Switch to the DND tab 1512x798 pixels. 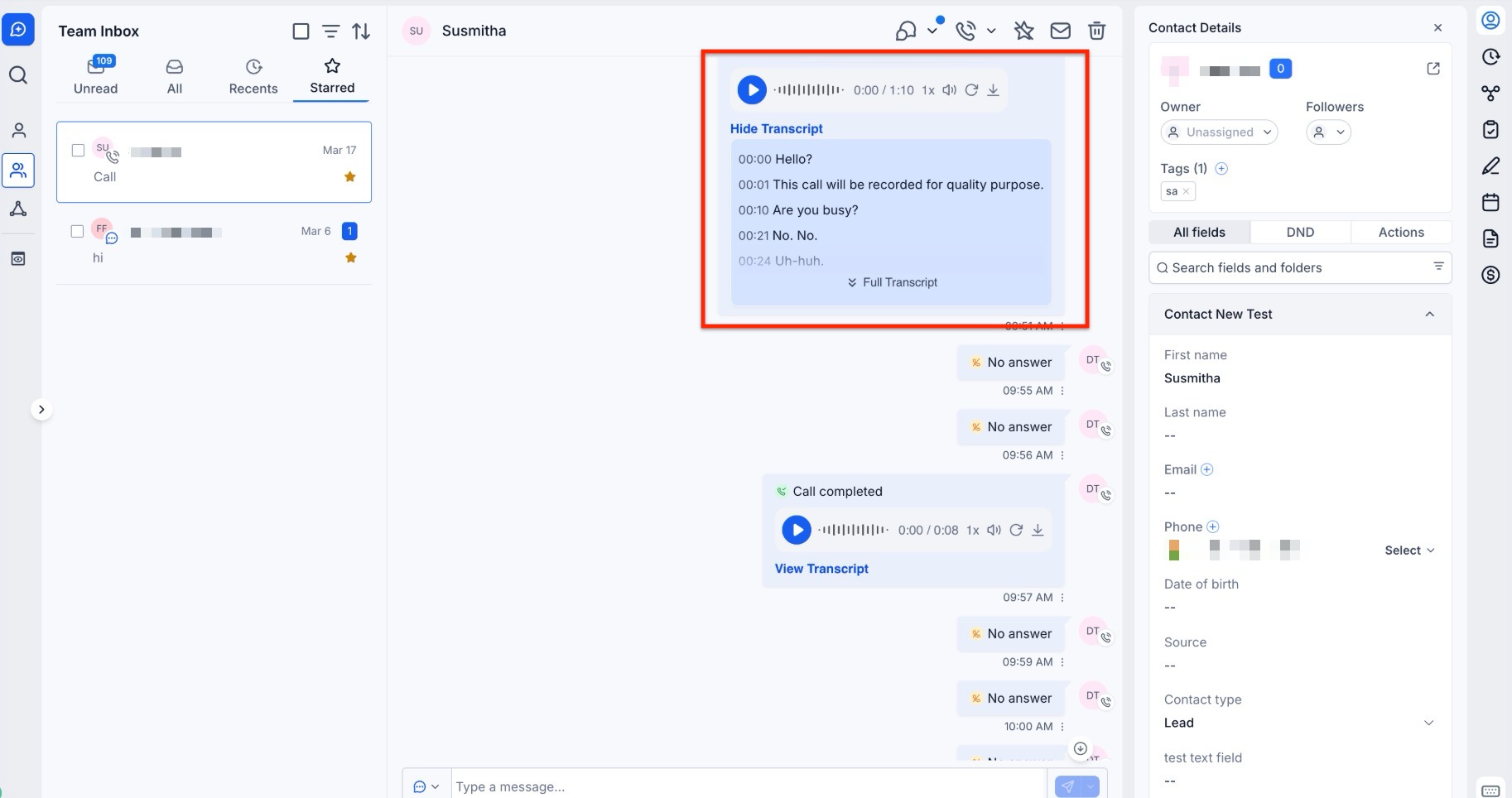point(1300,233)
